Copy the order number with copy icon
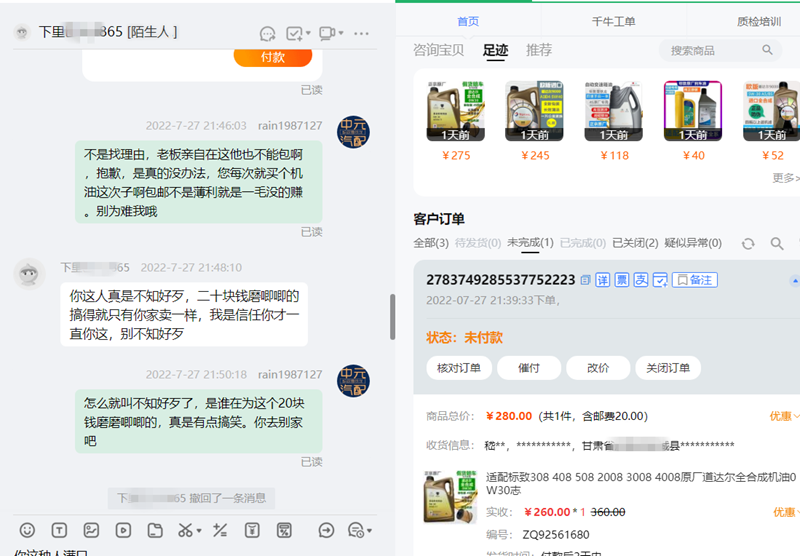800x556 pixels. (586, 280)
